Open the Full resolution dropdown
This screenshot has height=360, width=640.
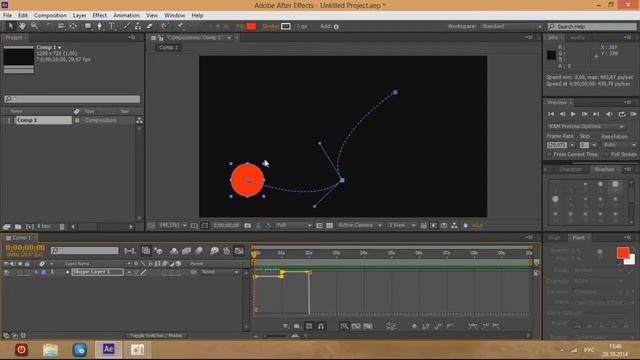pyautogui.click(x=293, y=225)
